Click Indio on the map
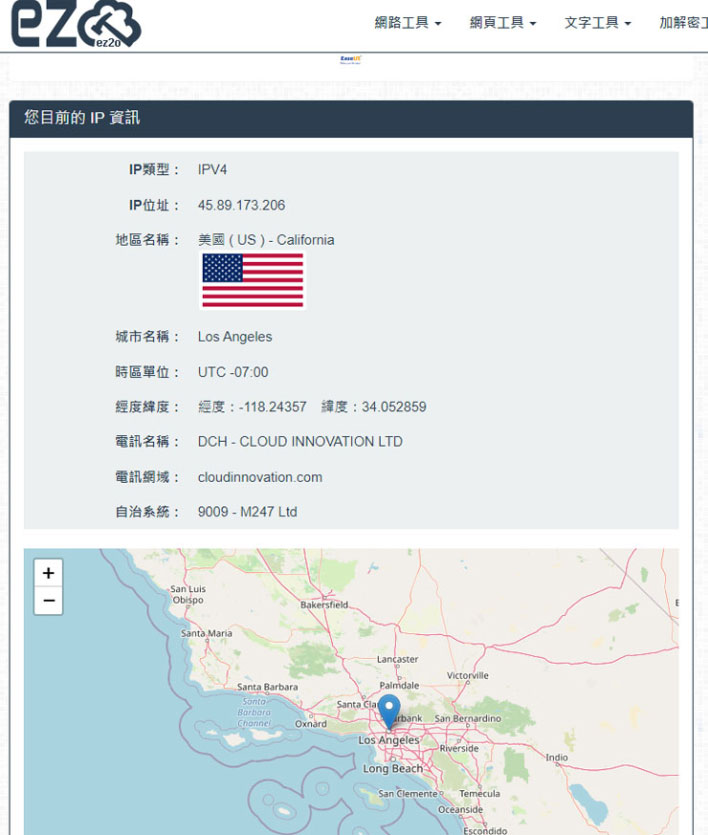Viewport: 708px width, 835px height. pyautogui.click(x=557, y=757)
